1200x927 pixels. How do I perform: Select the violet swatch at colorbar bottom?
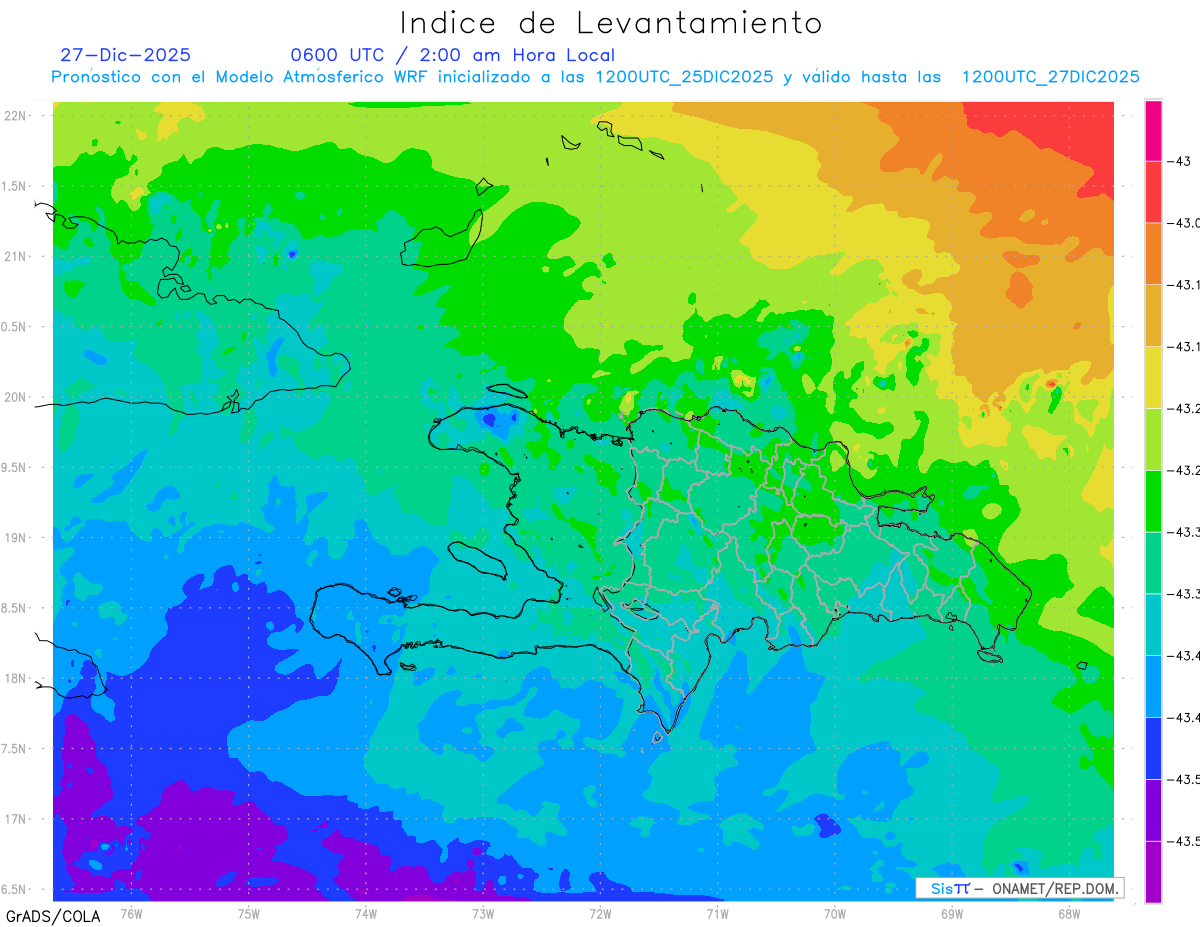(x=1153, y=872)
